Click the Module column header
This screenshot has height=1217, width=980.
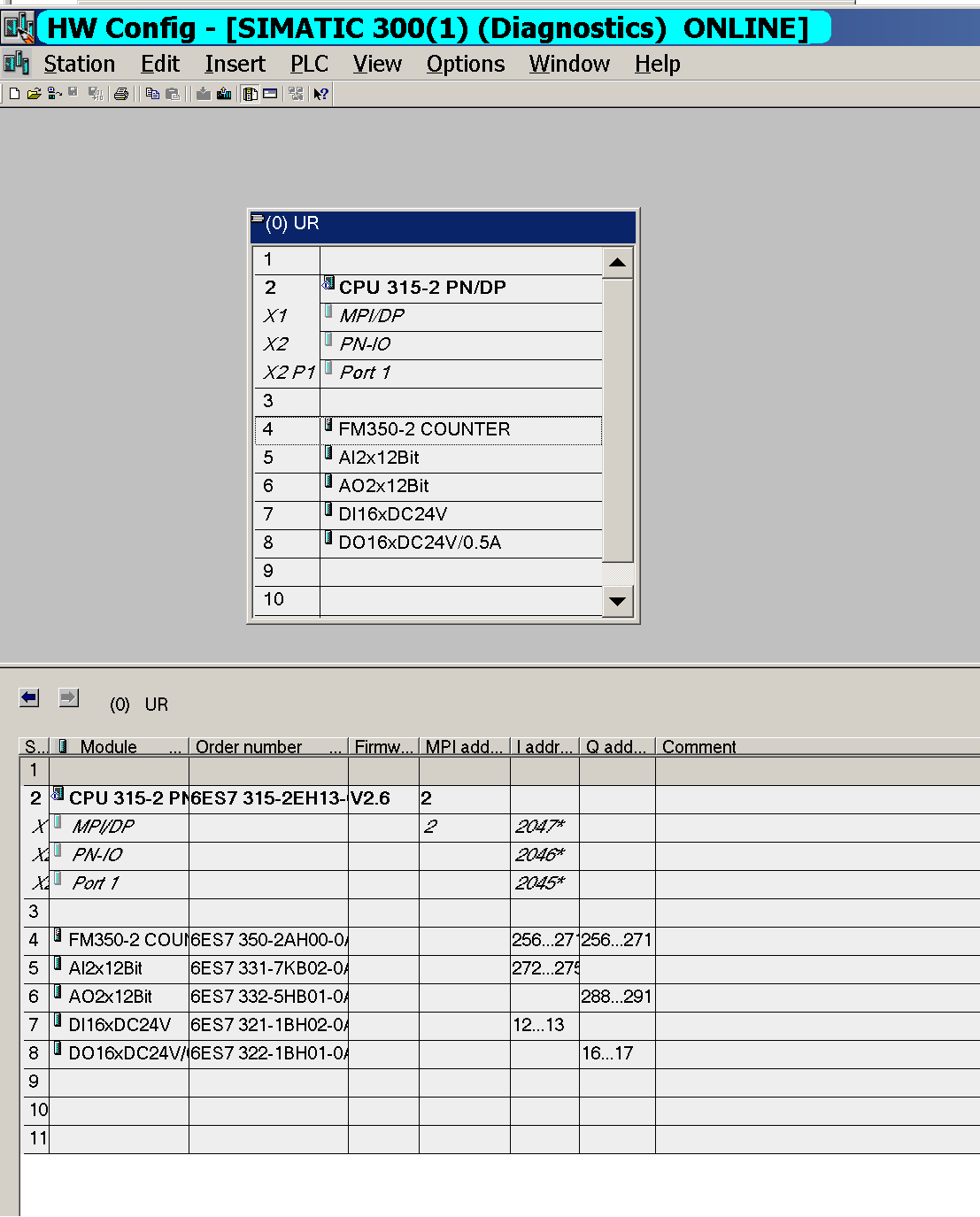[119, 746]
